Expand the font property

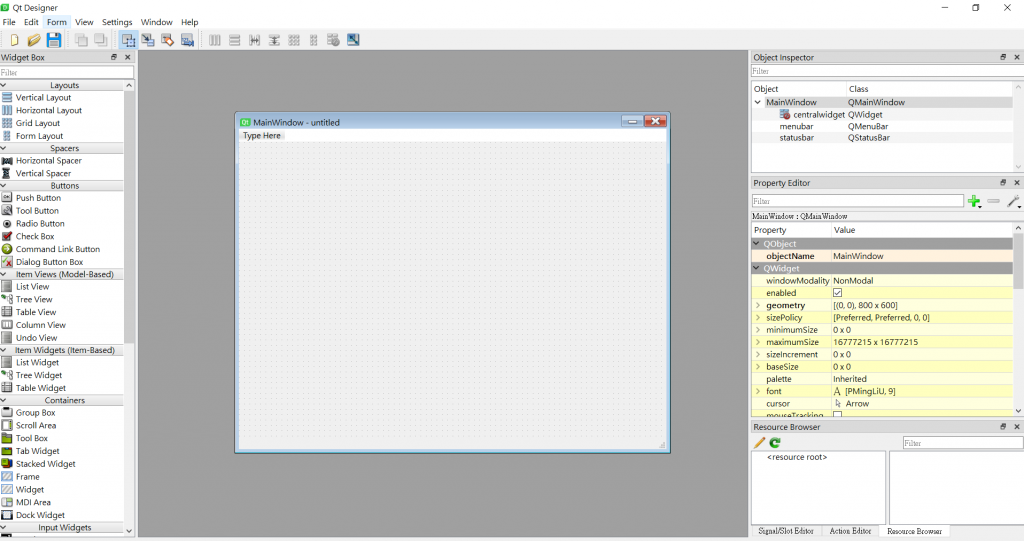[758, 391]
